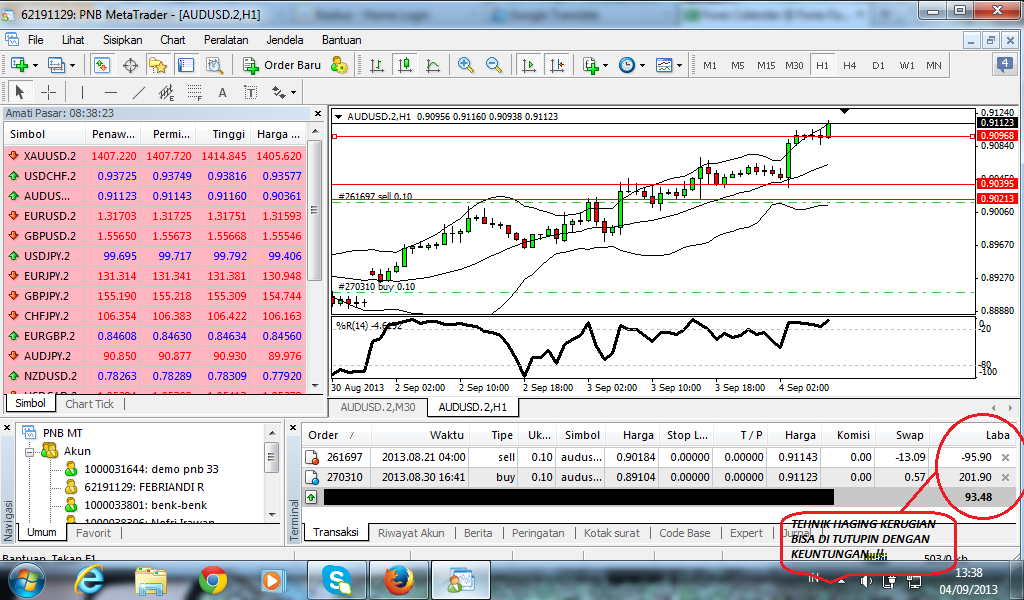Open the Lihat menu

pos(73,40)
